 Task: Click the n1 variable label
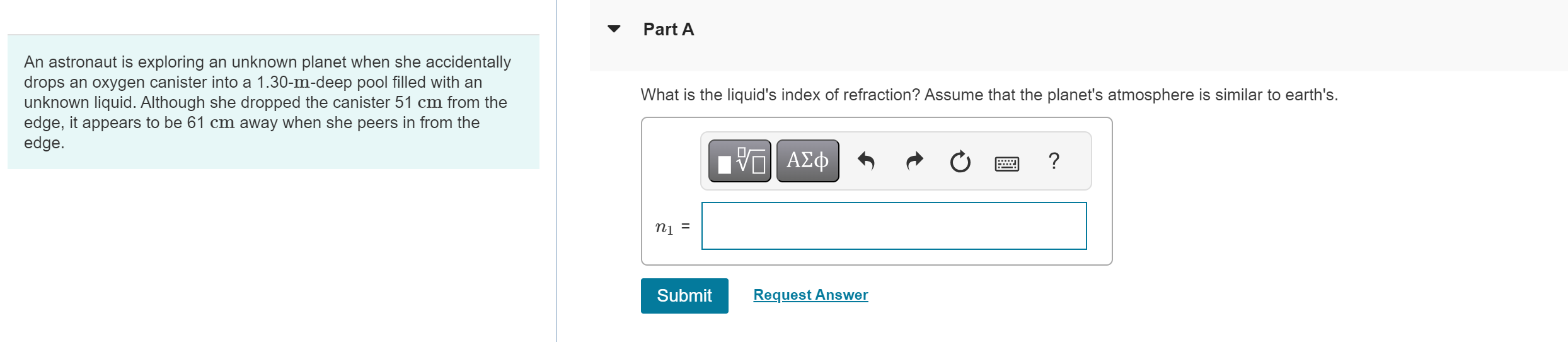664,227
